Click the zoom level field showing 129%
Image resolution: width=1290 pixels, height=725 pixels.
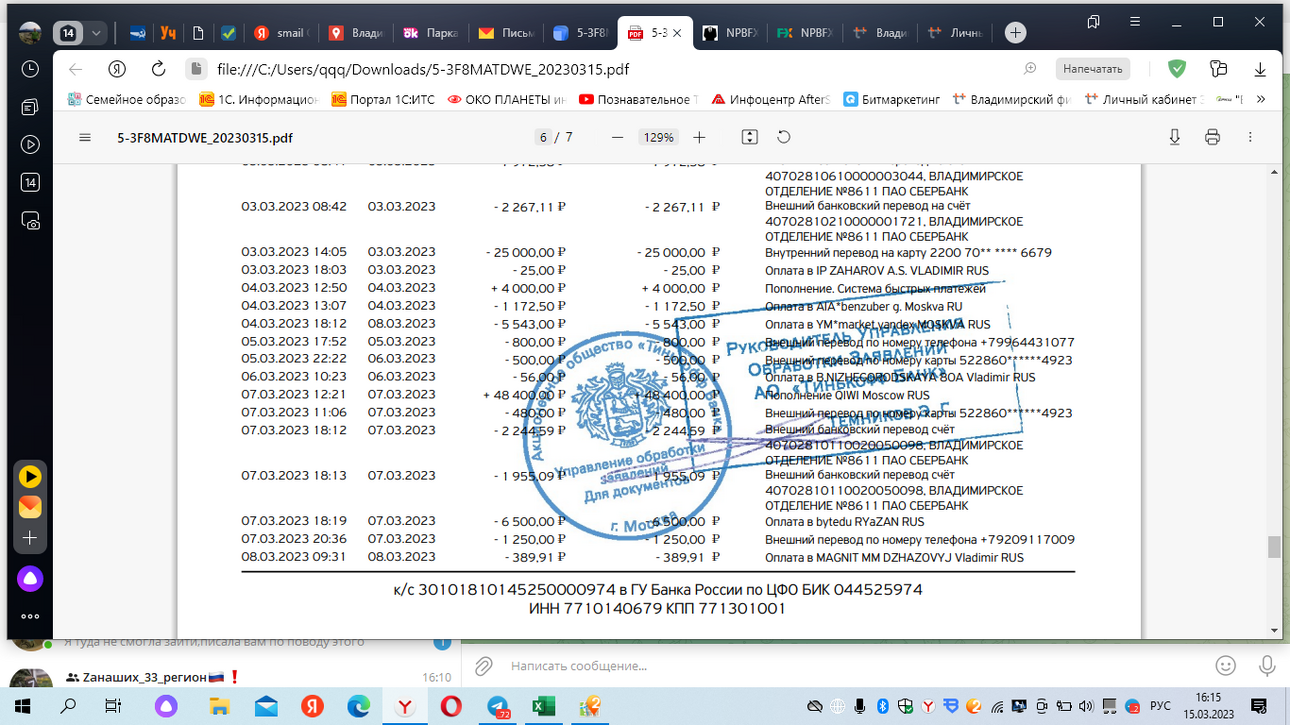[658, 137]
